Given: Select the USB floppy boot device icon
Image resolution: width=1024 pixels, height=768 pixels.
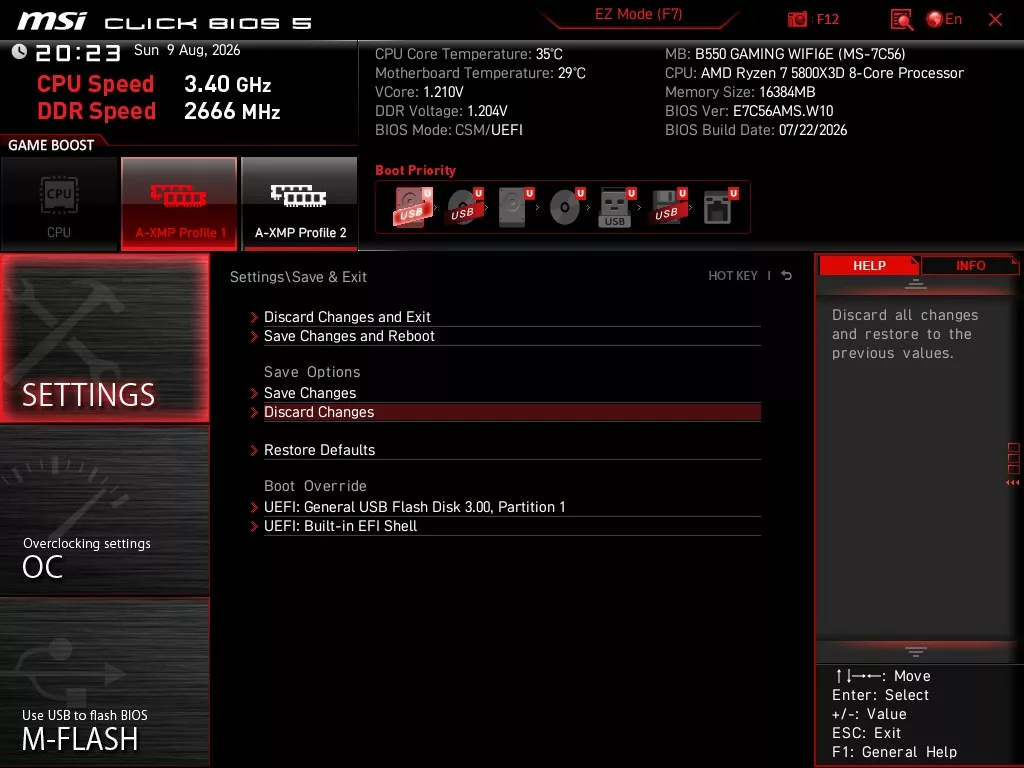Looking at the screenshot, I should 668,207.
